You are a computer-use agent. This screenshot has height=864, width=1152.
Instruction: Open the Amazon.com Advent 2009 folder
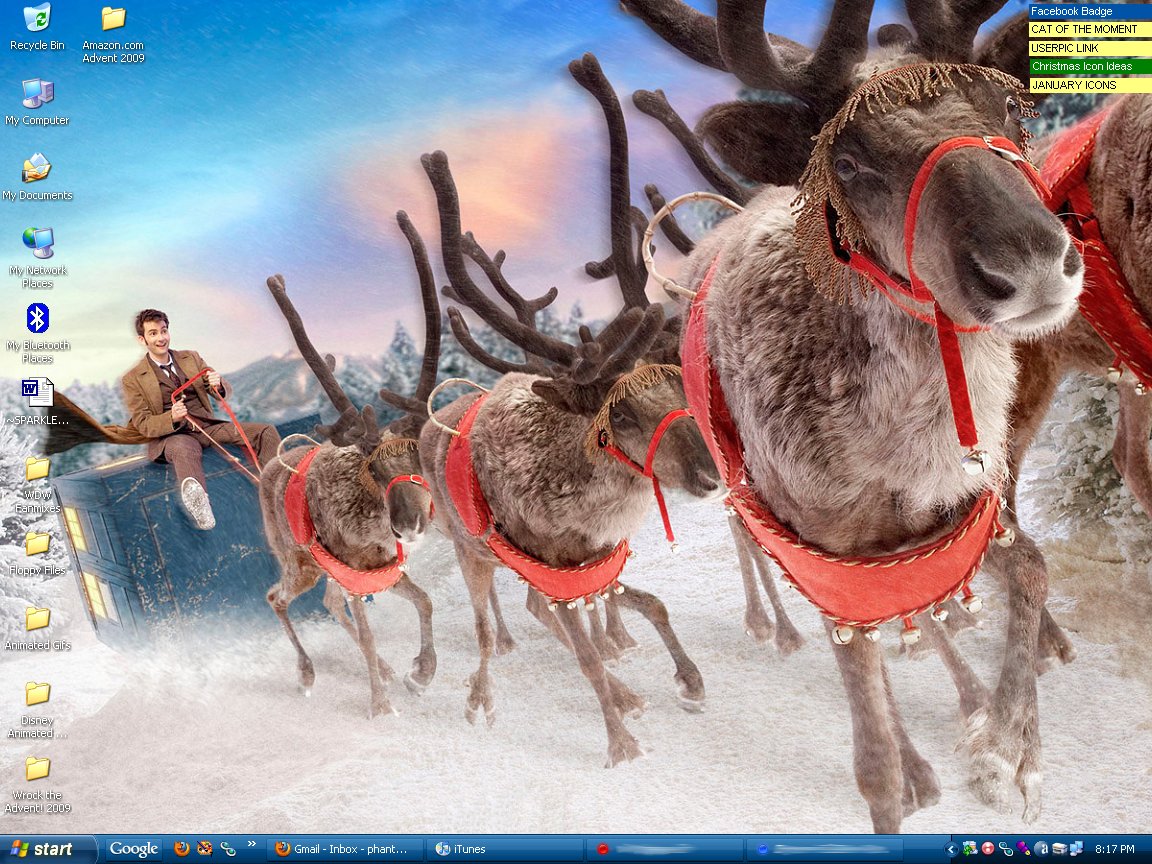113,18
